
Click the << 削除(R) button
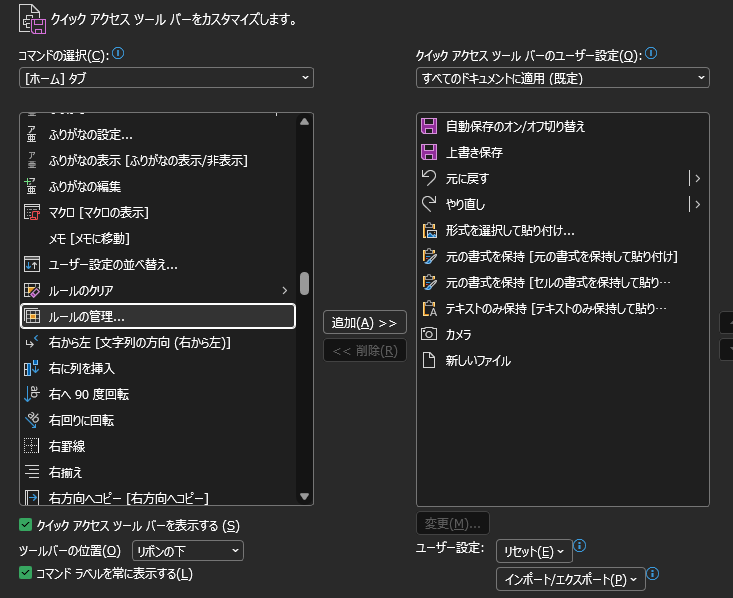[365, 351]
